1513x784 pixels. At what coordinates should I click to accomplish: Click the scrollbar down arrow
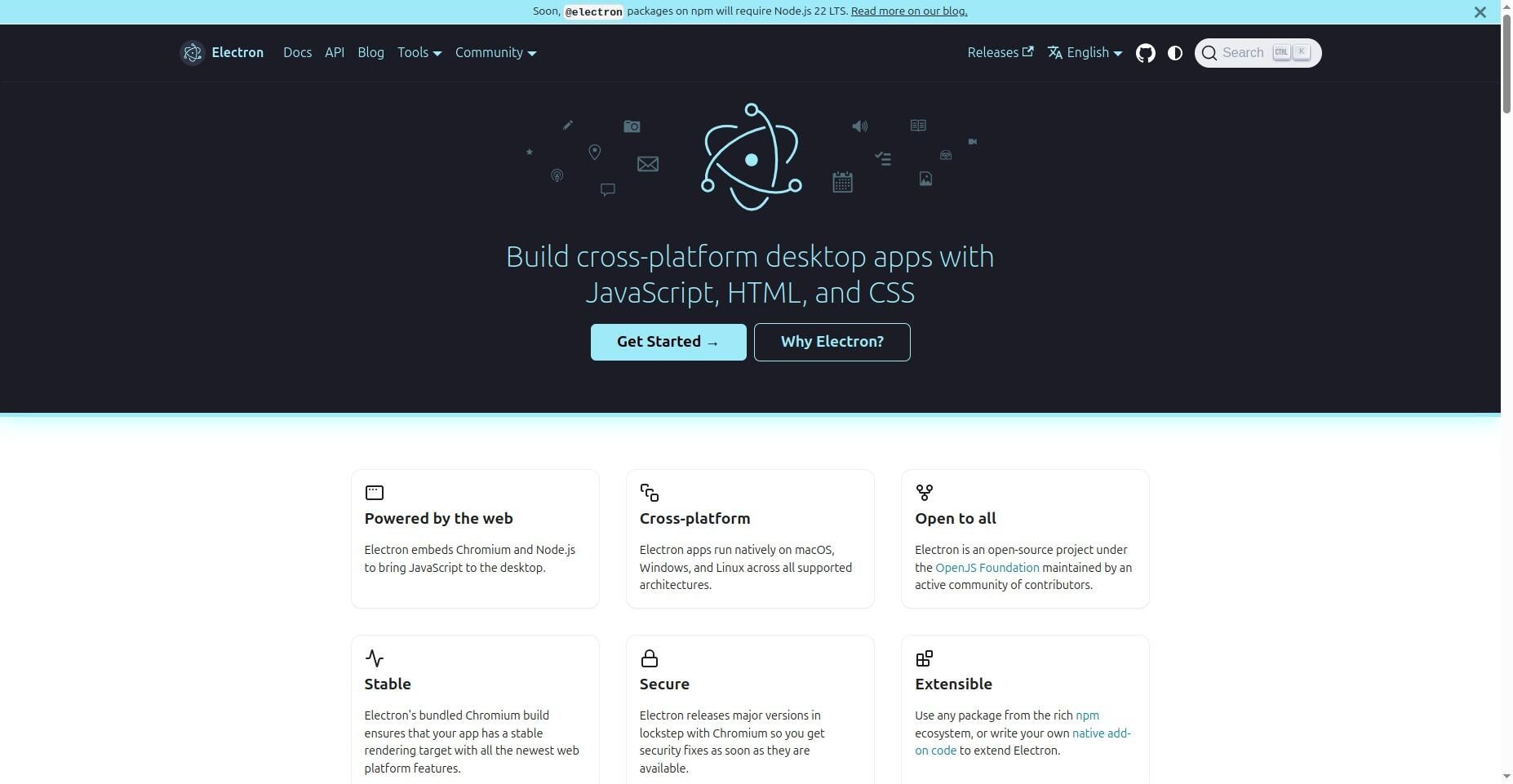click(x=1506, y=777)
